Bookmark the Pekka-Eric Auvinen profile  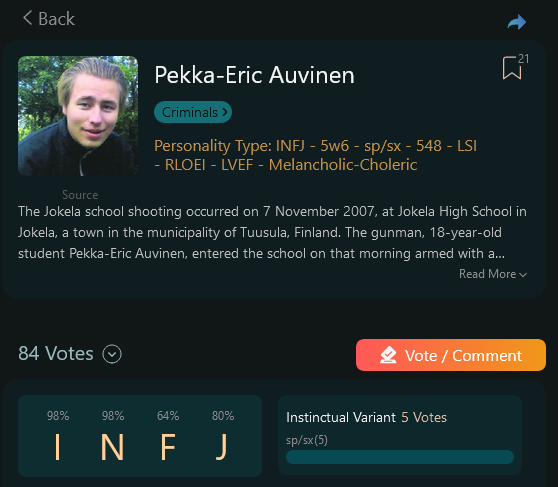coord(512,68)
